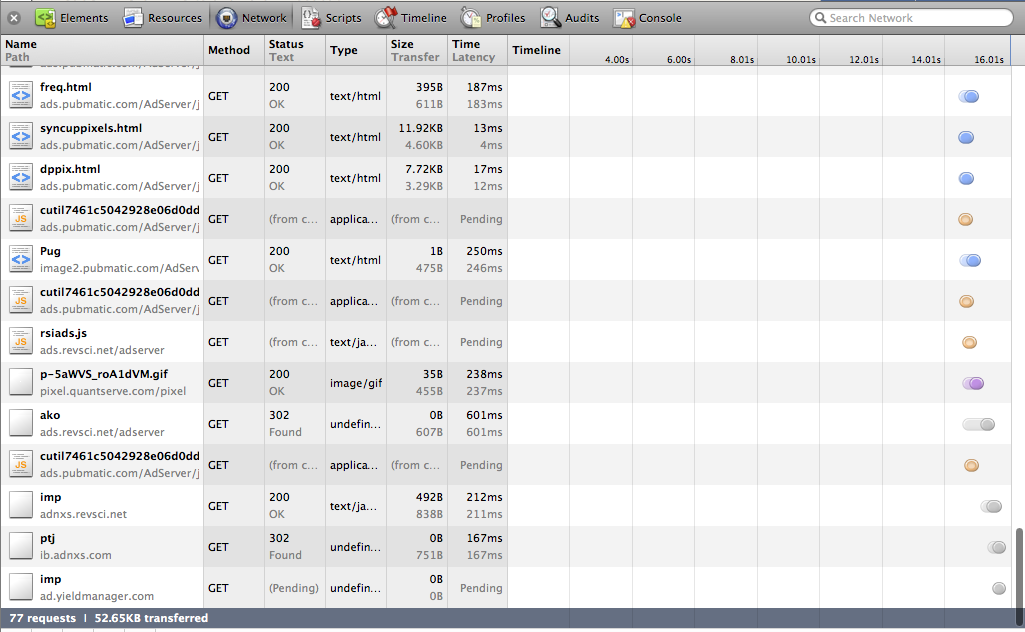Click the 302 Found status for ako
The width and height of the screenshot is (1025, 632).
click(285, 424)
